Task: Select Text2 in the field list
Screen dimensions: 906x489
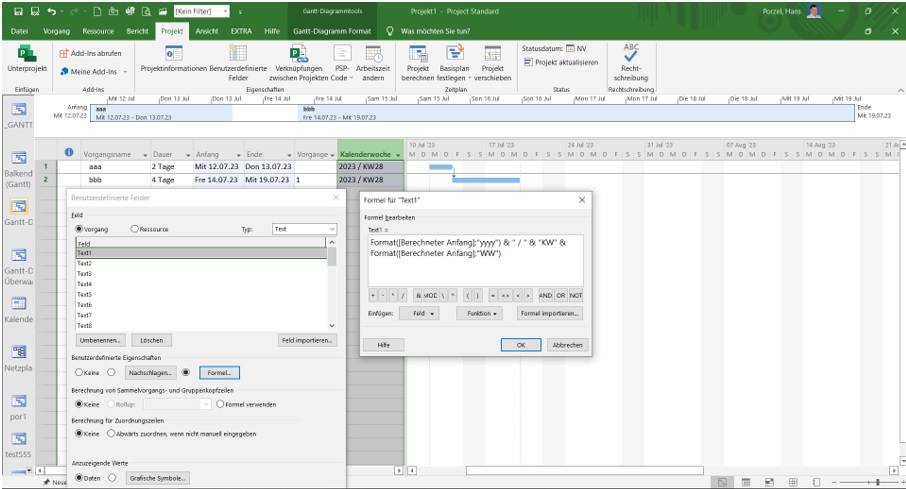Action: click(x=201, y=263)
